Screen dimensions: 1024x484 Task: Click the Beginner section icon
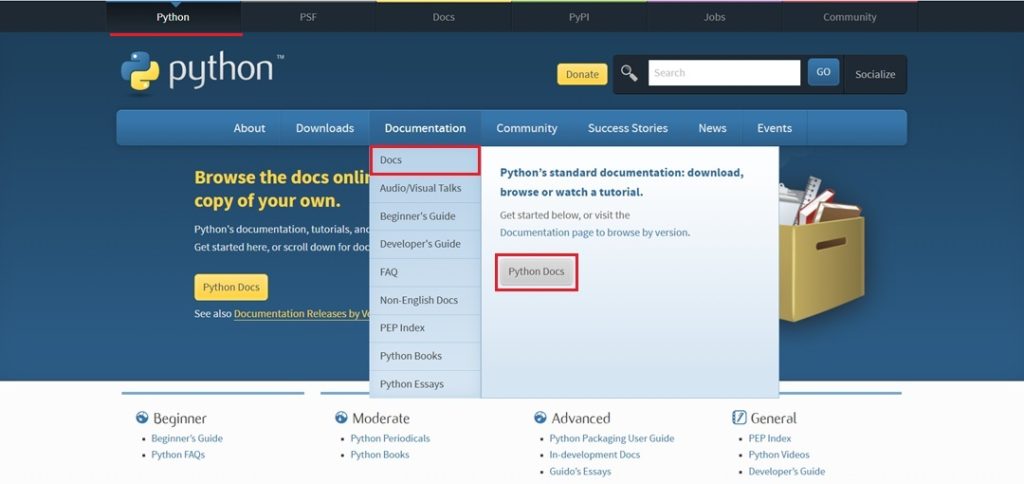point(141,418)
